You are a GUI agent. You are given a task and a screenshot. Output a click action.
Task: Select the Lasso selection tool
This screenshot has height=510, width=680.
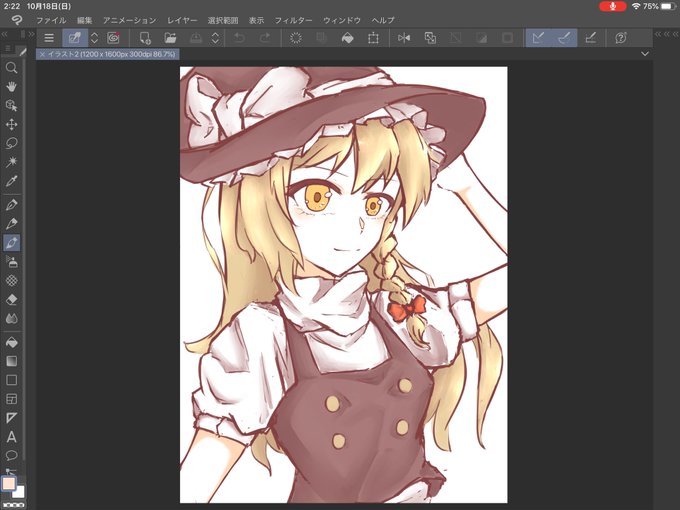(11, 143)
